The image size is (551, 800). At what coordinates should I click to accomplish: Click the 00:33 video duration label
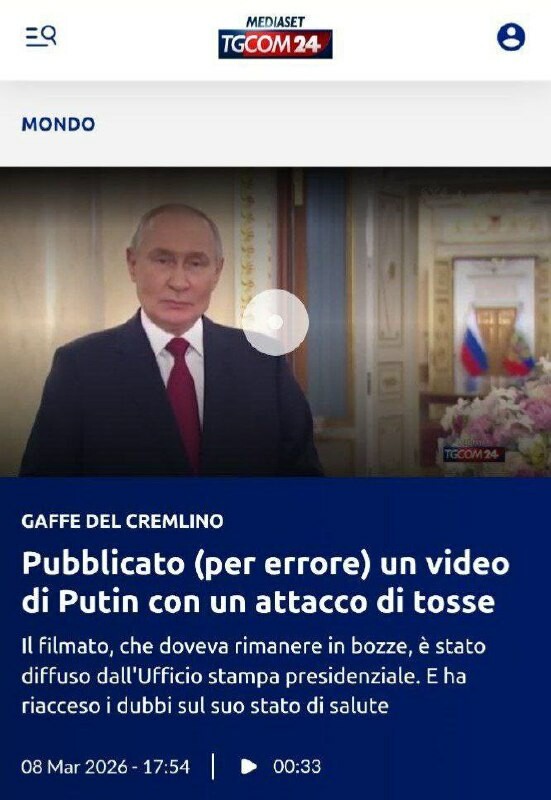[297, 766]
